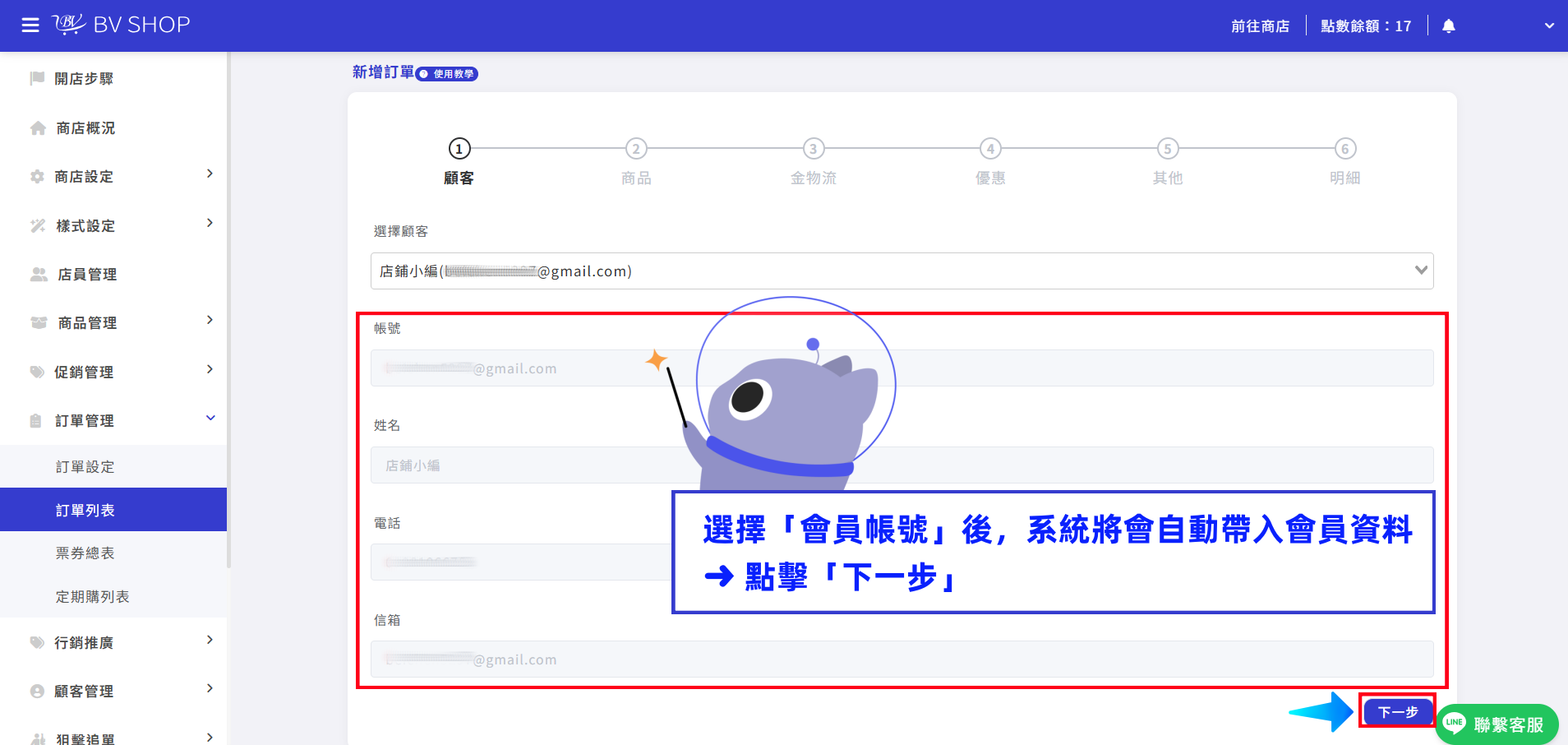Open the 選擇顧客 dropdown
Viewport: 1568px width, 745px height.
902,271
